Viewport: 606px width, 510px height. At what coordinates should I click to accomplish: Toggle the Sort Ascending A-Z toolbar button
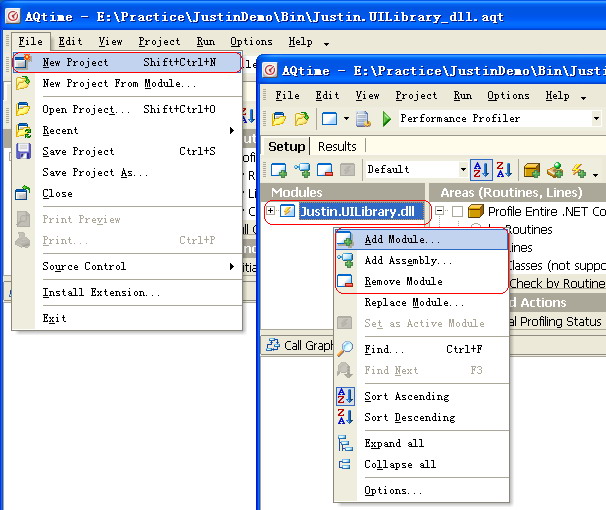[x=481, y=170]
